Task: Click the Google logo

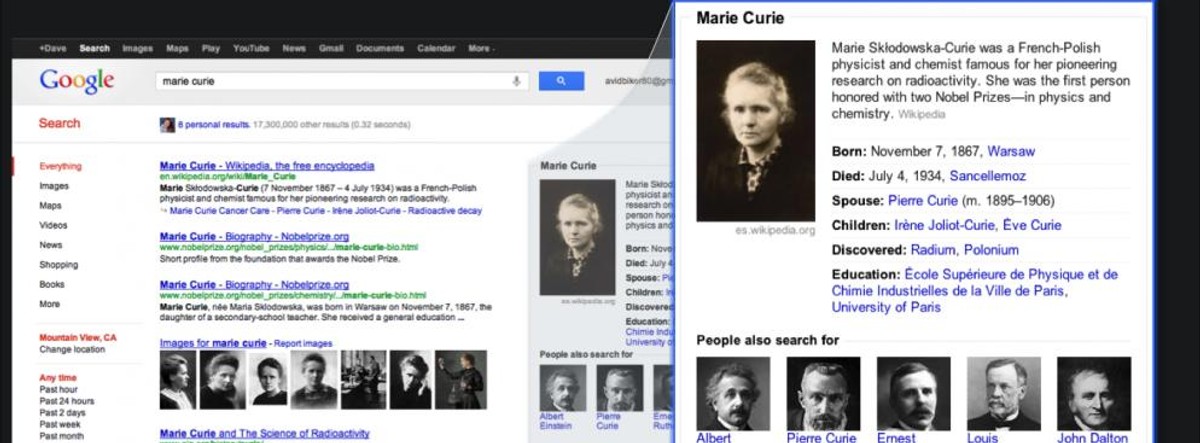Action: click(x=77, y=81)
